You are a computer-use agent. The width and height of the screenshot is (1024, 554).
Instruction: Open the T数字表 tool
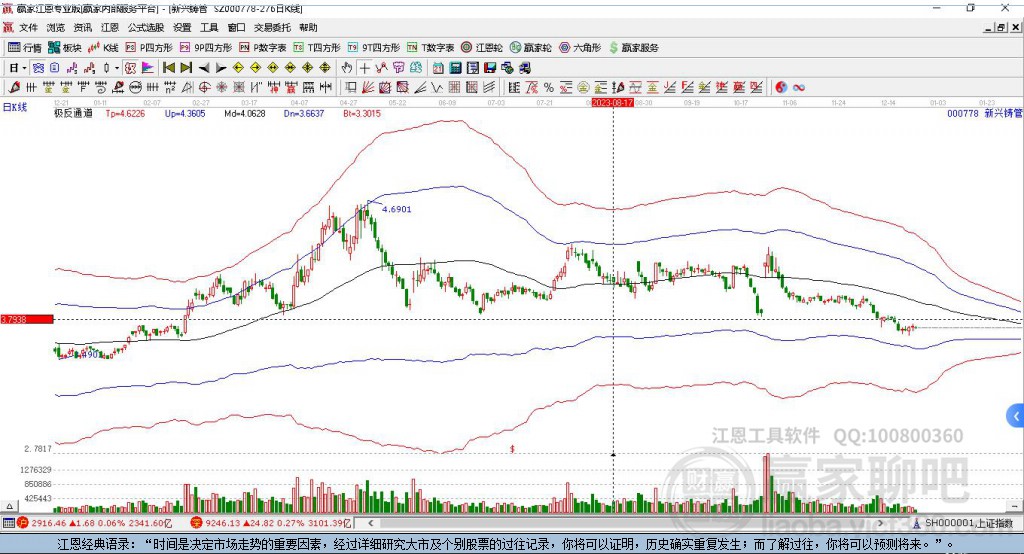pos(430,48)
